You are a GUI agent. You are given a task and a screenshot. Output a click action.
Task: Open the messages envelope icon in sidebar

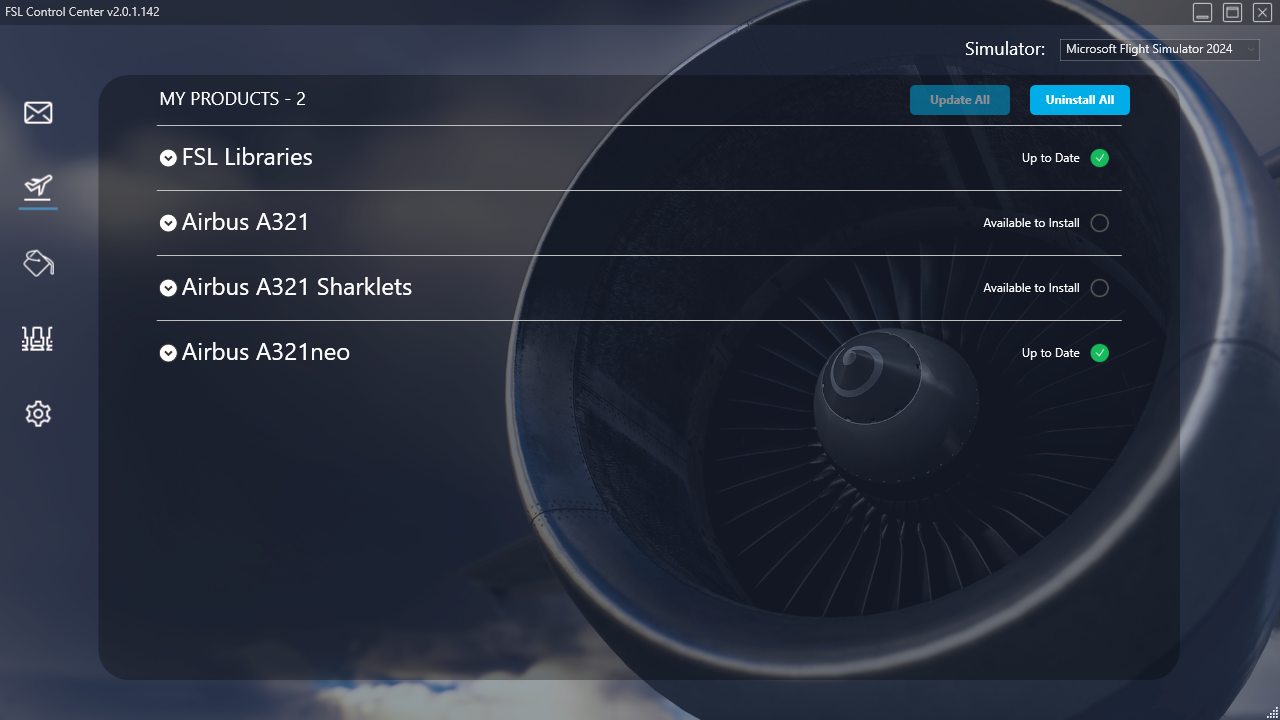tap(38, 113)
